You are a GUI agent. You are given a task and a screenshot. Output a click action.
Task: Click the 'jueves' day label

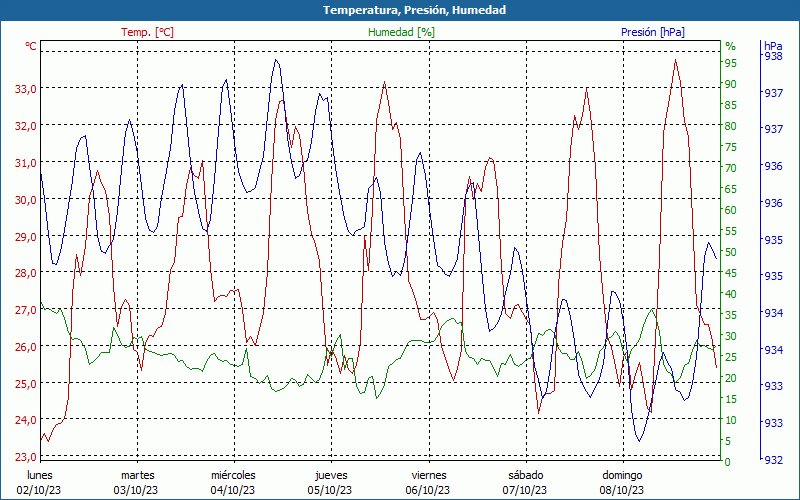coord(332,475)
